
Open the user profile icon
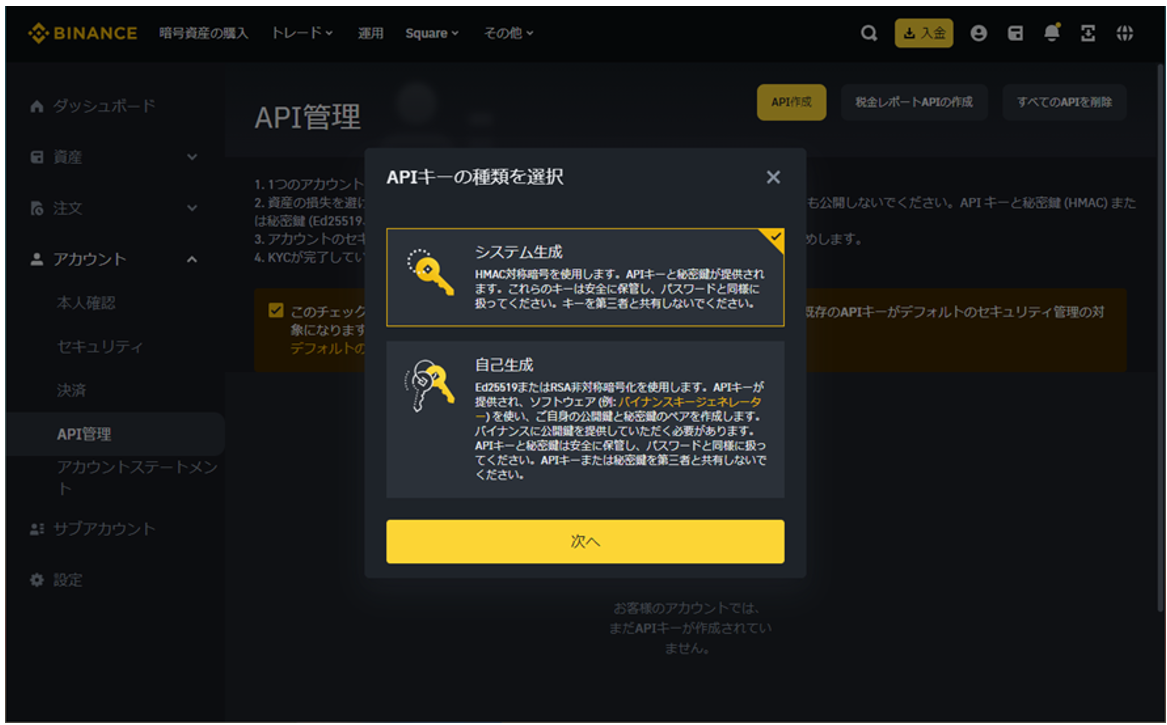tap(979, 33)
